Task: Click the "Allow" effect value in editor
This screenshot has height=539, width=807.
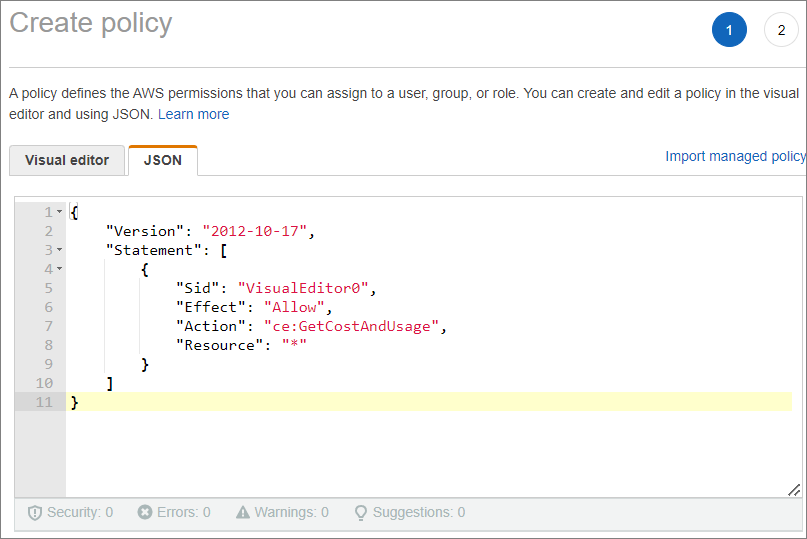Action: coord(294,307)
